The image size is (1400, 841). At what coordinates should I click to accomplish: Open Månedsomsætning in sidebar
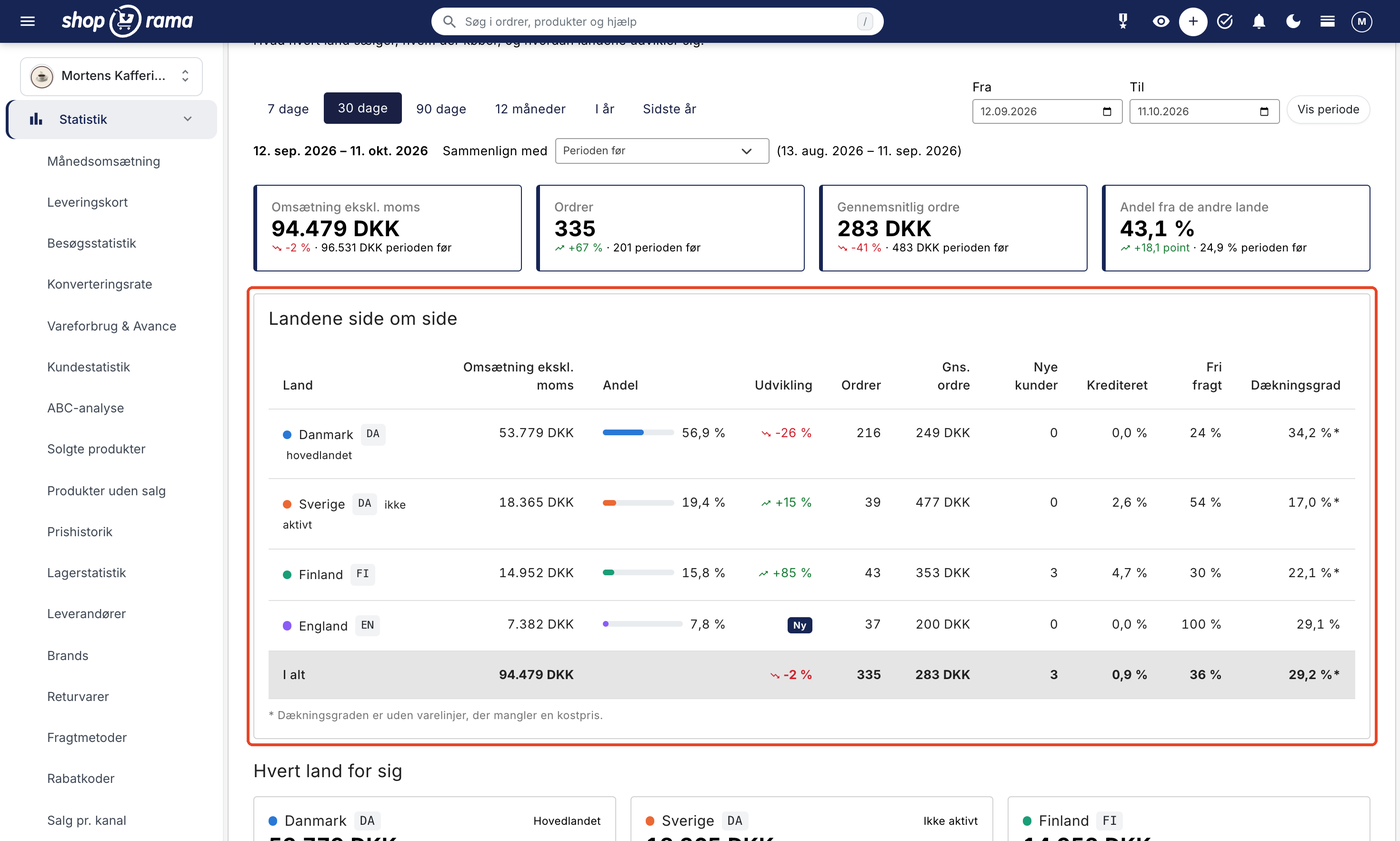click(104, 161)
